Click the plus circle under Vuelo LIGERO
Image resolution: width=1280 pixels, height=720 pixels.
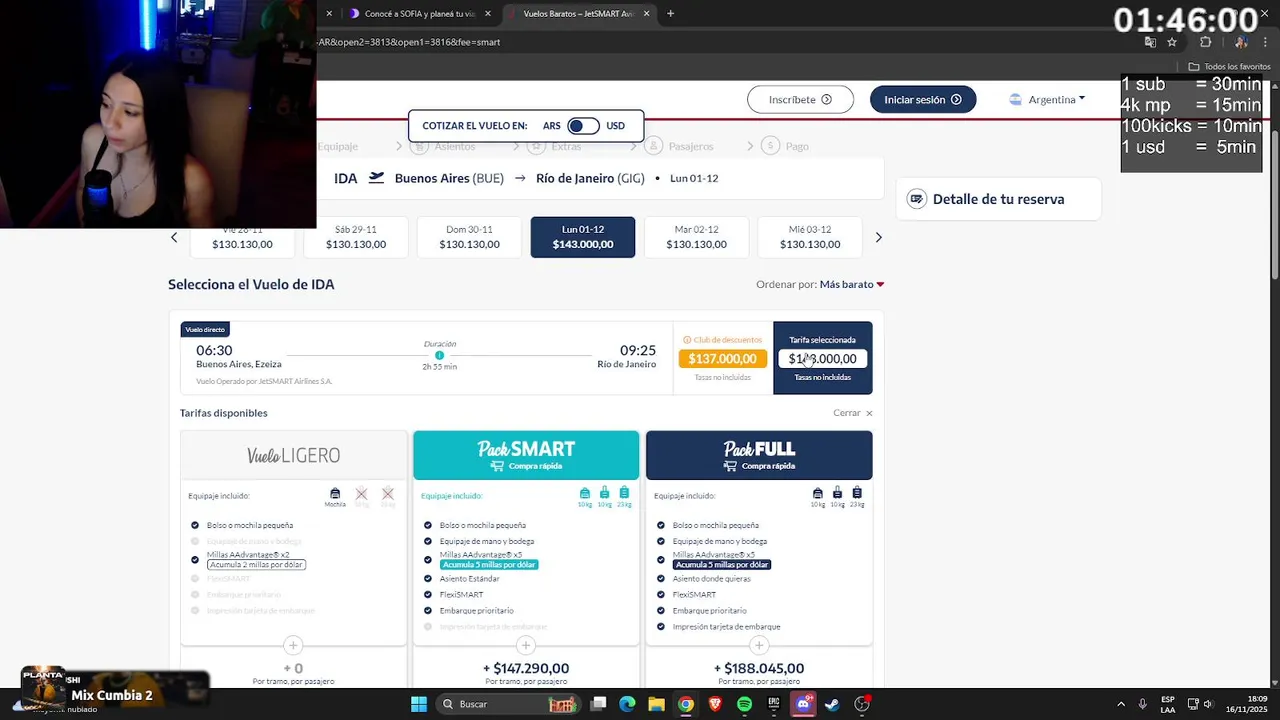pos(293,645)
